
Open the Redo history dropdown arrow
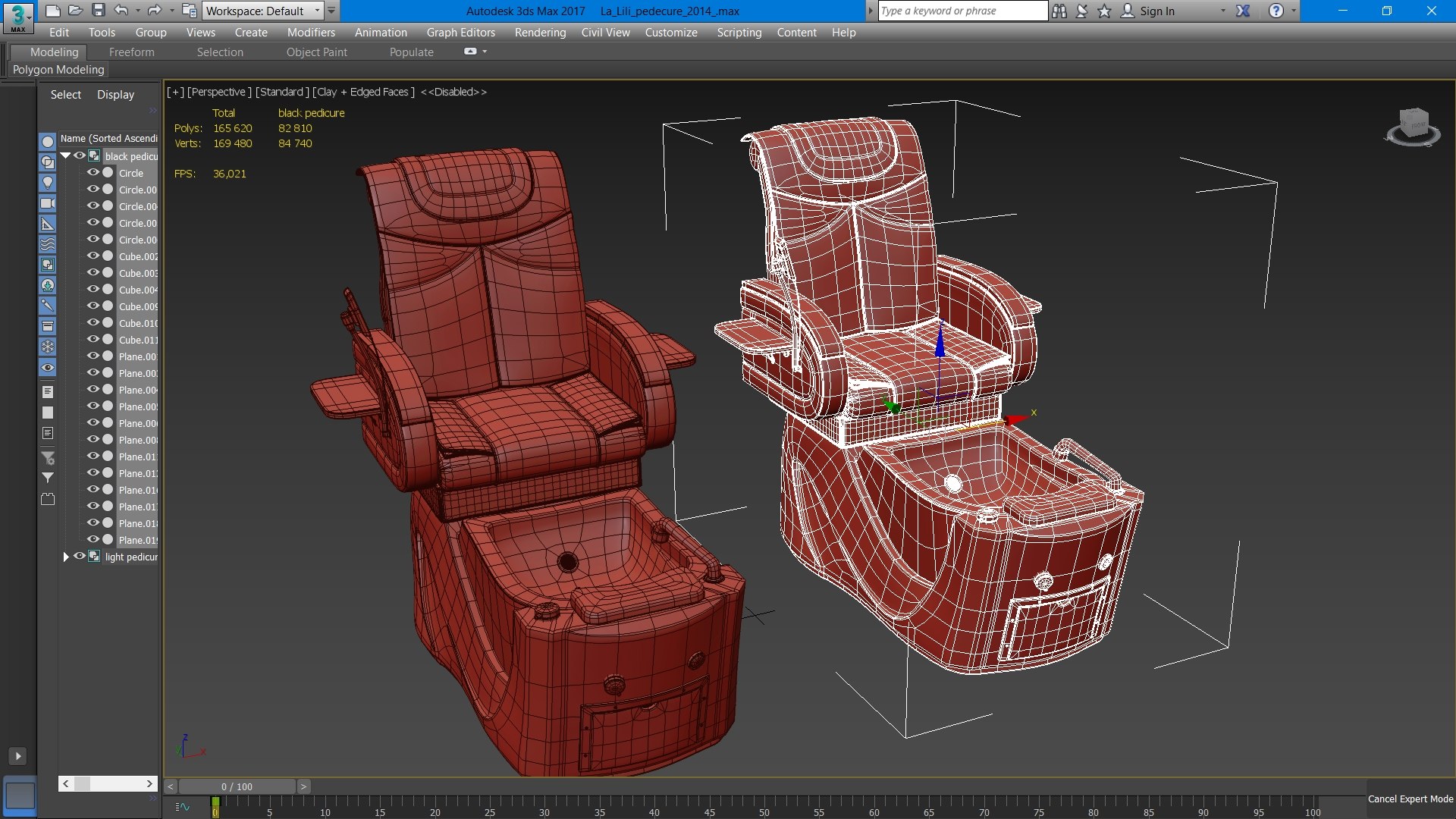pyautogui.click(x=171, y=11)
